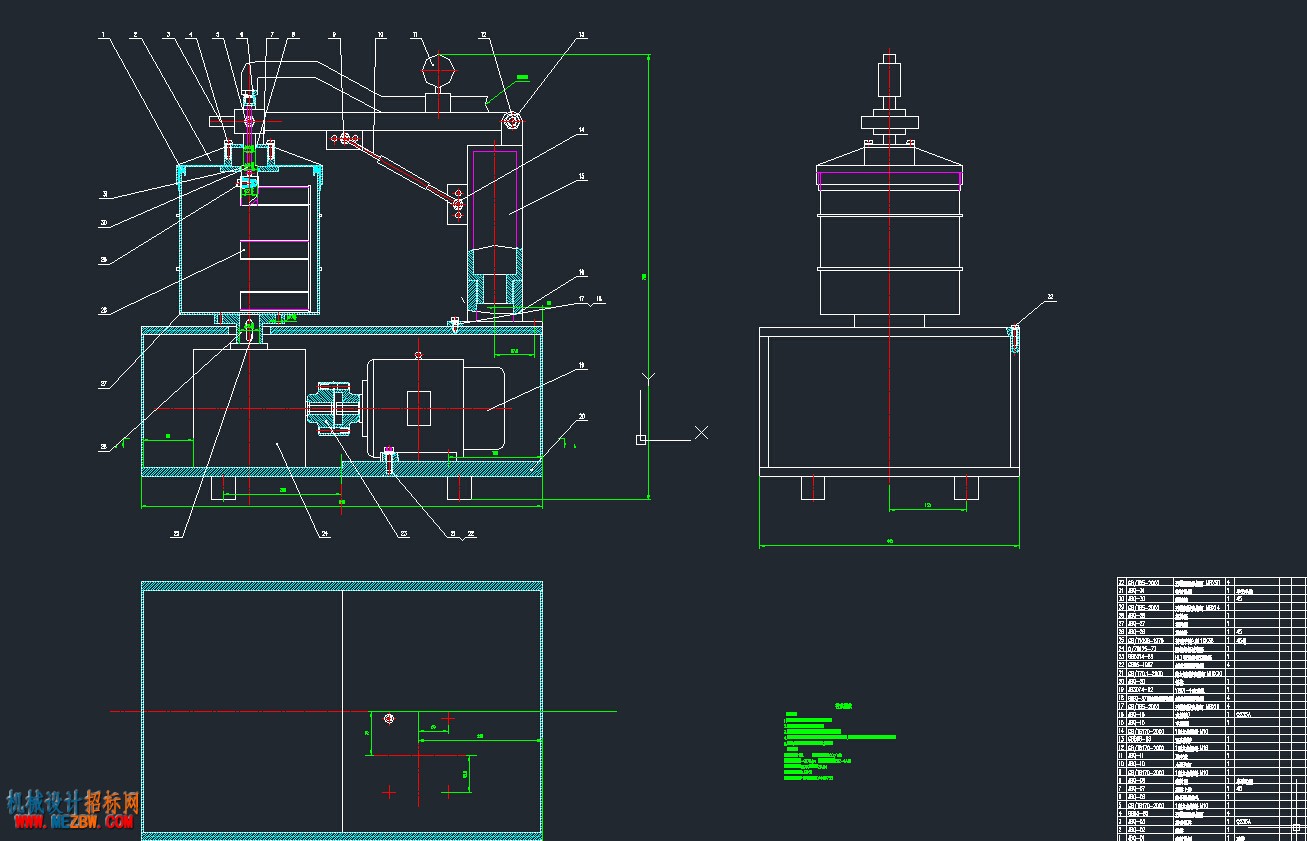Select part label 19 pointing to the motor
This screenshot has height=841, width=1307.
tap(581, 367)
